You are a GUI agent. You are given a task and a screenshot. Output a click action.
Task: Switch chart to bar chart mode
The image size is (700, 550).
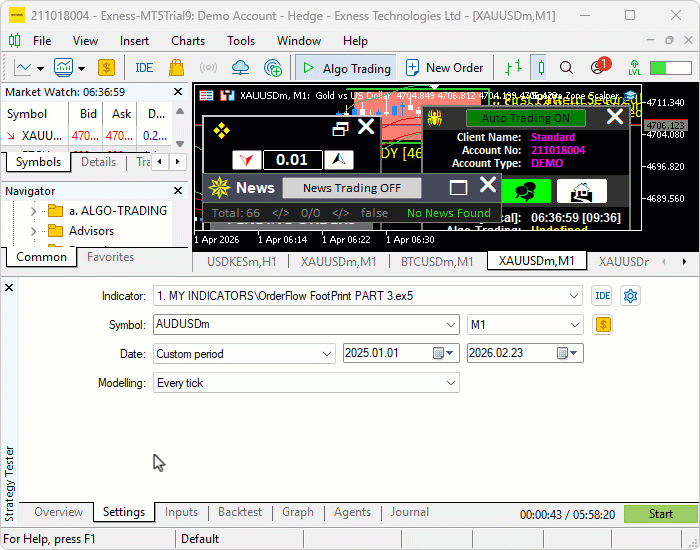click(x=513, y=68)
